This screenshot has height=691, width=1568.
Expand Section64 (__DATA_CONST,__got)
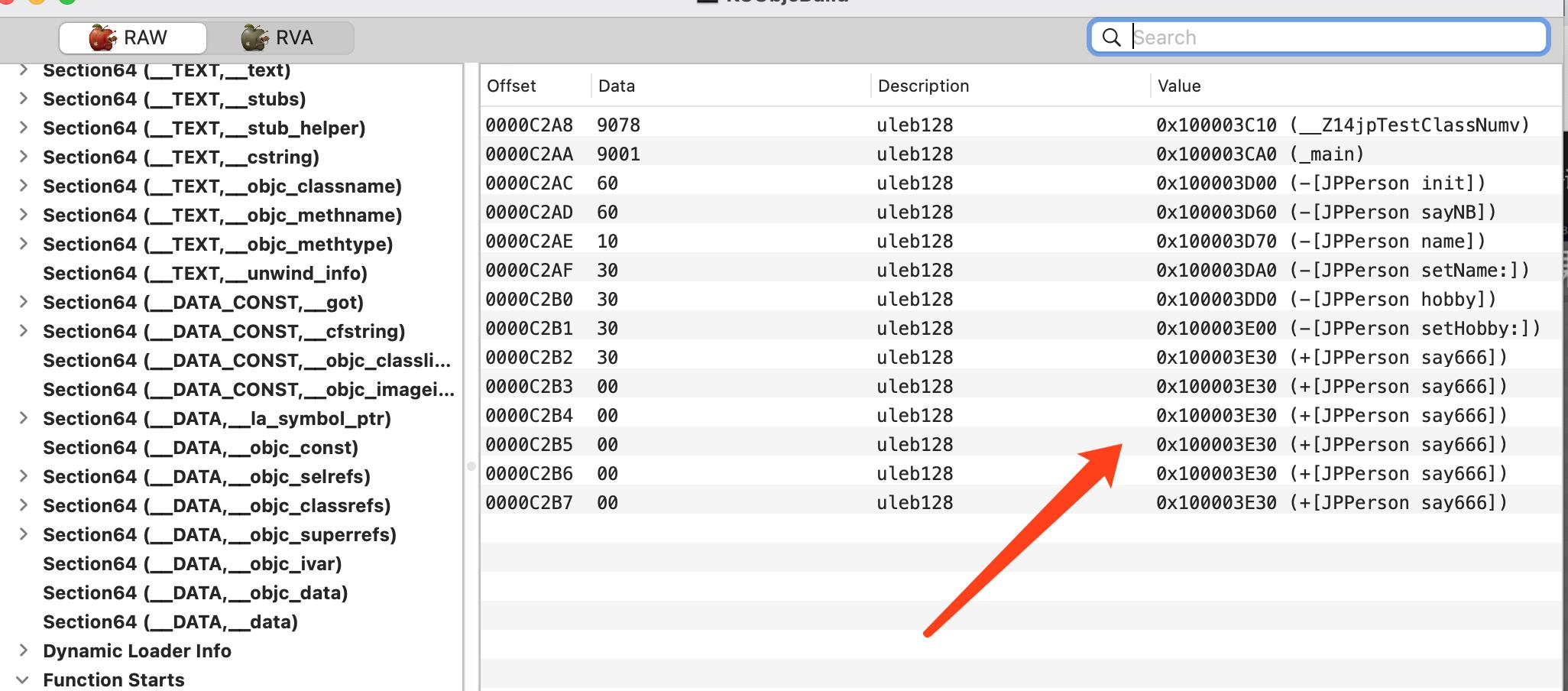[x=24, y=302]
